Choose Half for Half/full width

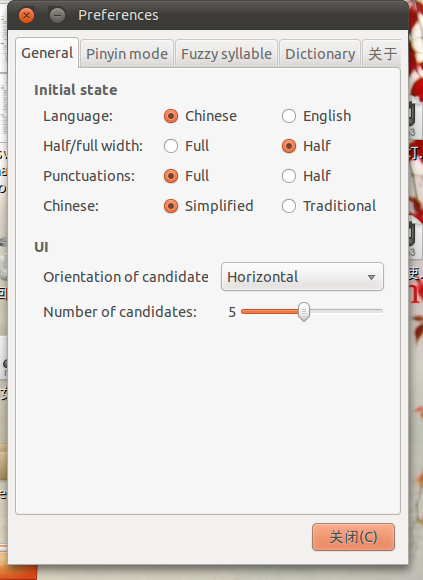pos(289,146)
